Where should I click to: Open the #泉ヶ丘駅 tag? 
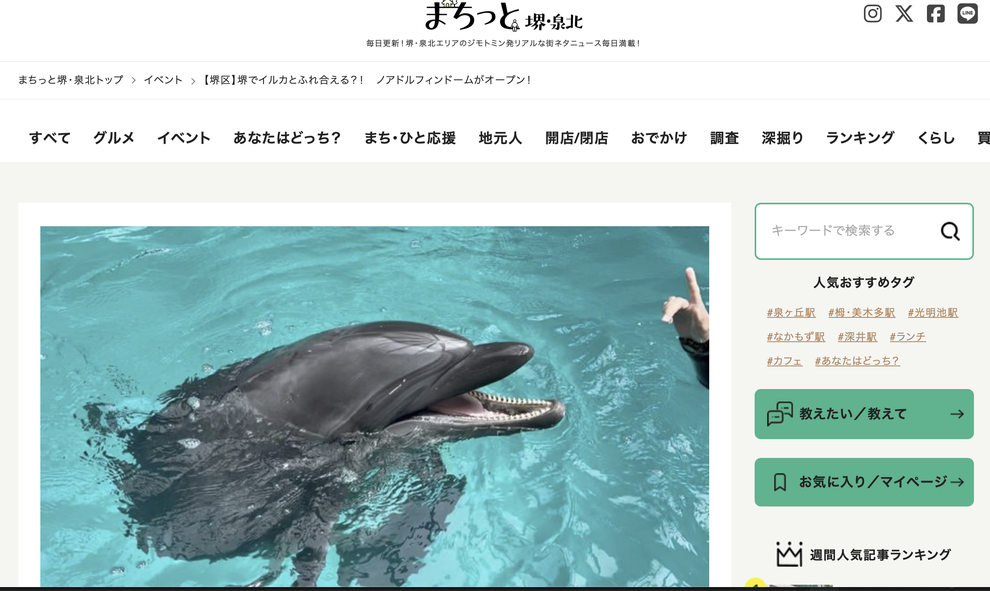pos(791,313)
